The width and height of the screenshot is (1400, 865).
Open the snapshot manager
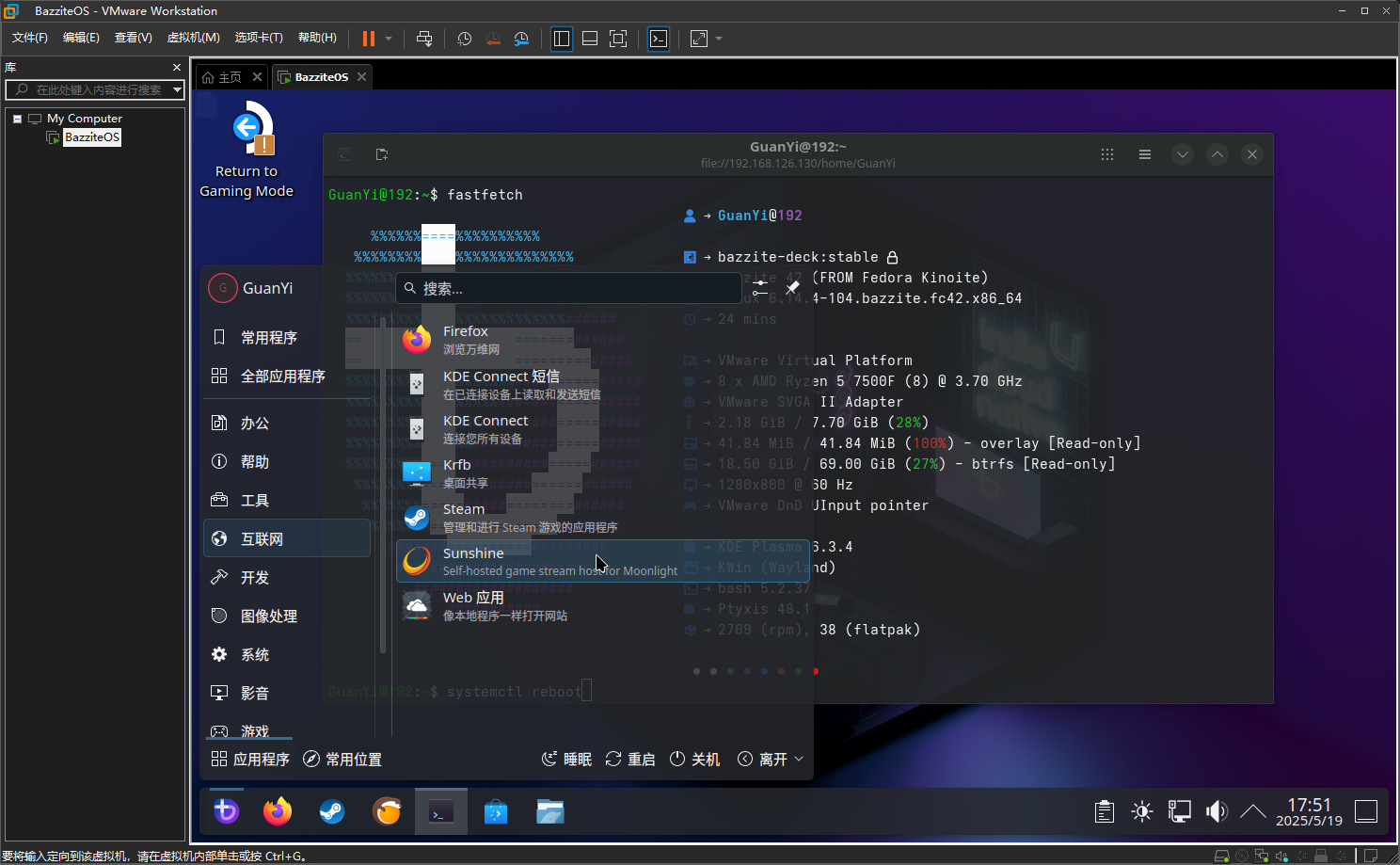tap(521, 39)
